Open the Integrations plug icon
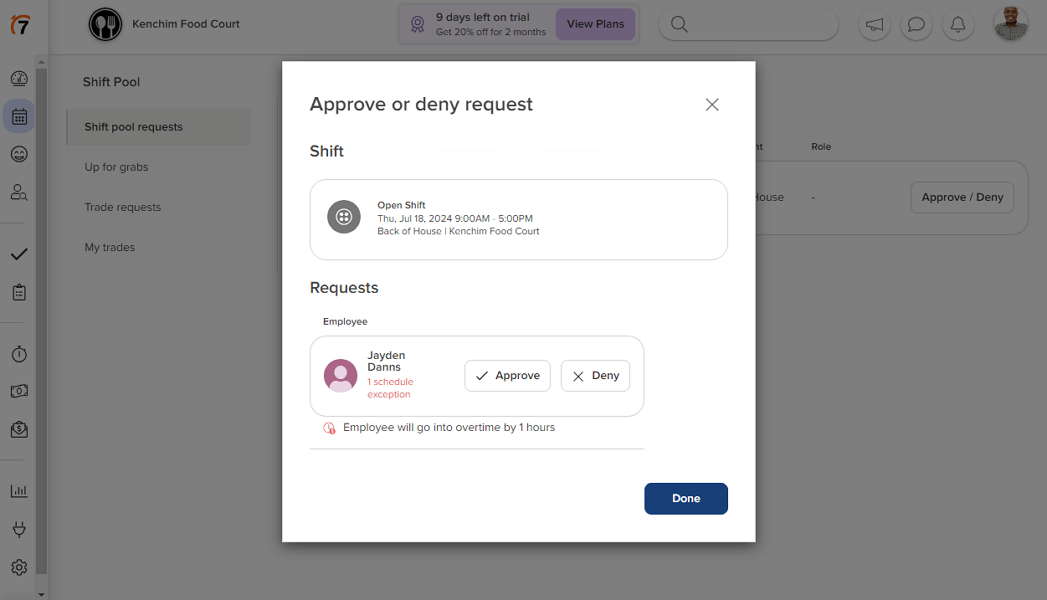 [x=19, y=528]
